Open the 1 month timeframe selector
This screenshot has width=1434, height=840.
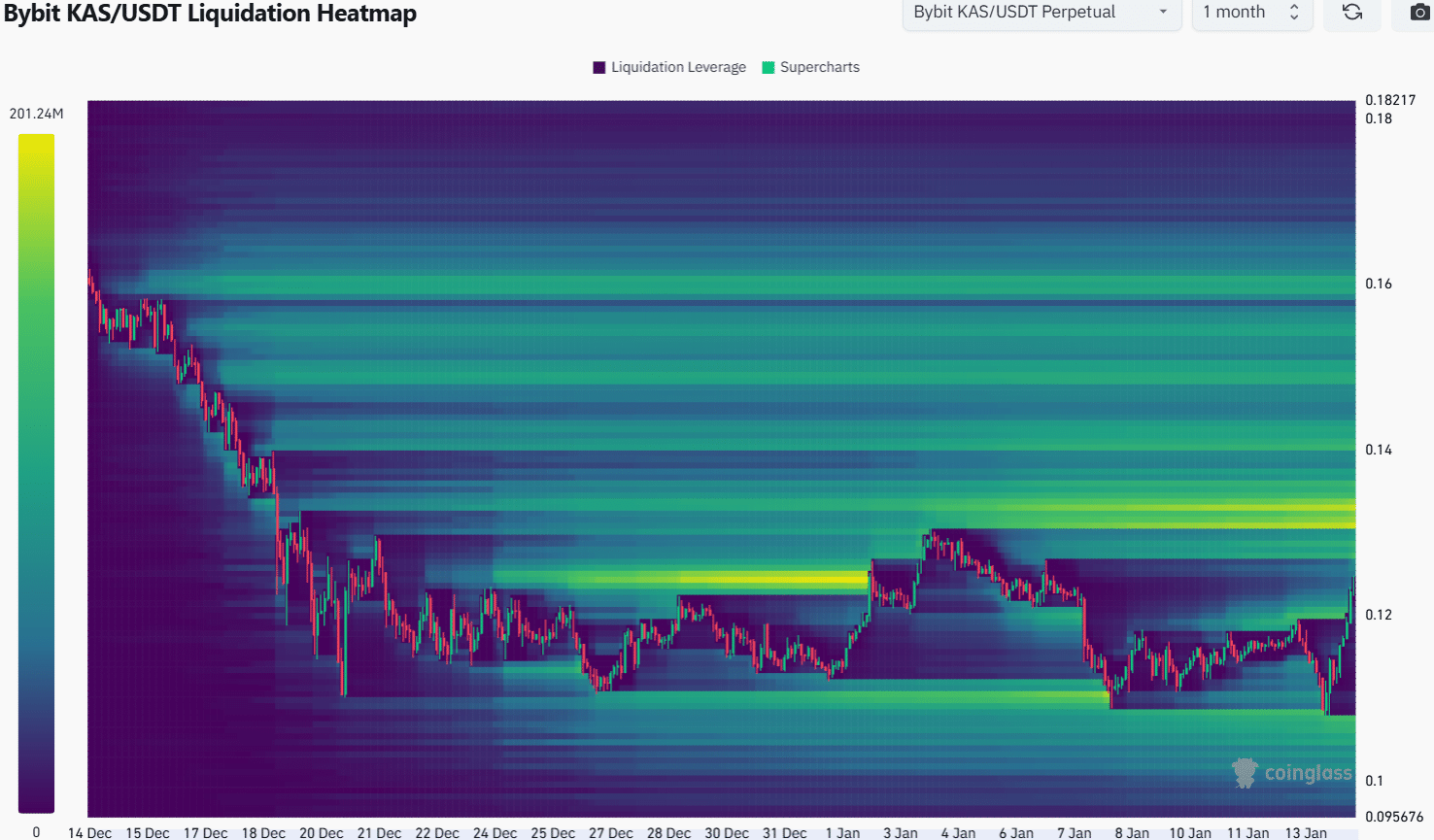[x=1252, y=13]
